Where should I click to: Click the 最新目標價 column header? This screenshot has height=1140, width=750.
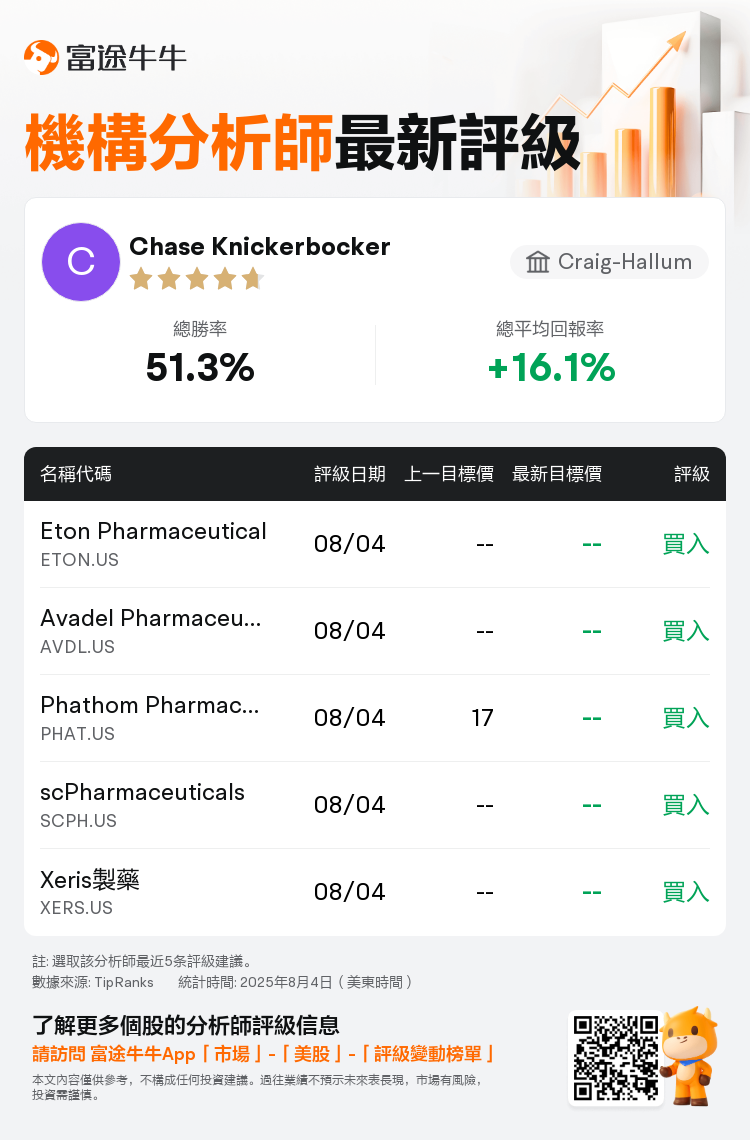coord(557,474)
